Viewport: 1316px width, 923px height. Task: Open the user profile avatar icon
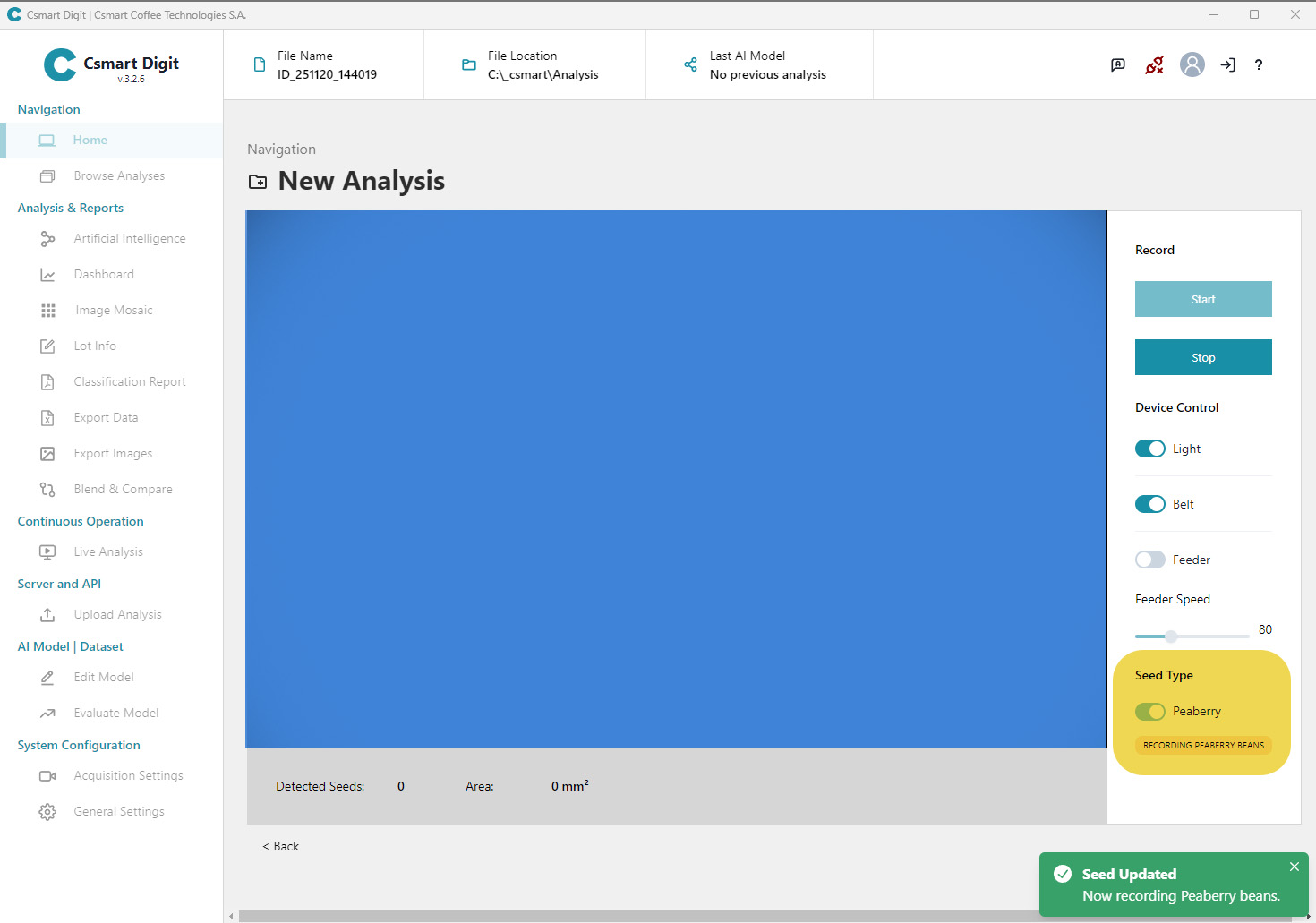[x=1192, y=64]
